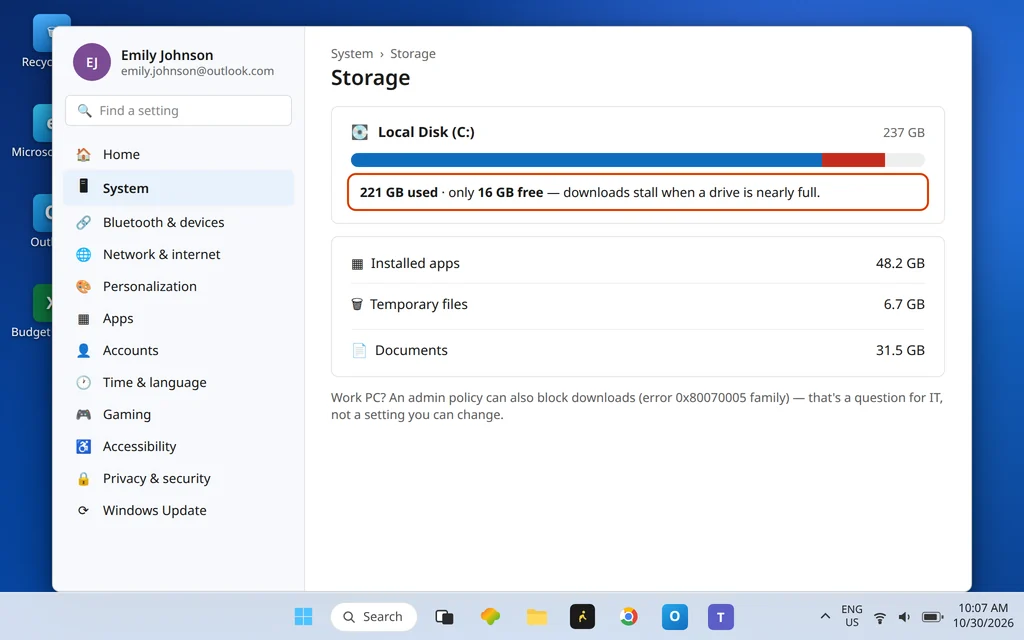Open Privacy & security settings
1024x640 pixels.
178,478
